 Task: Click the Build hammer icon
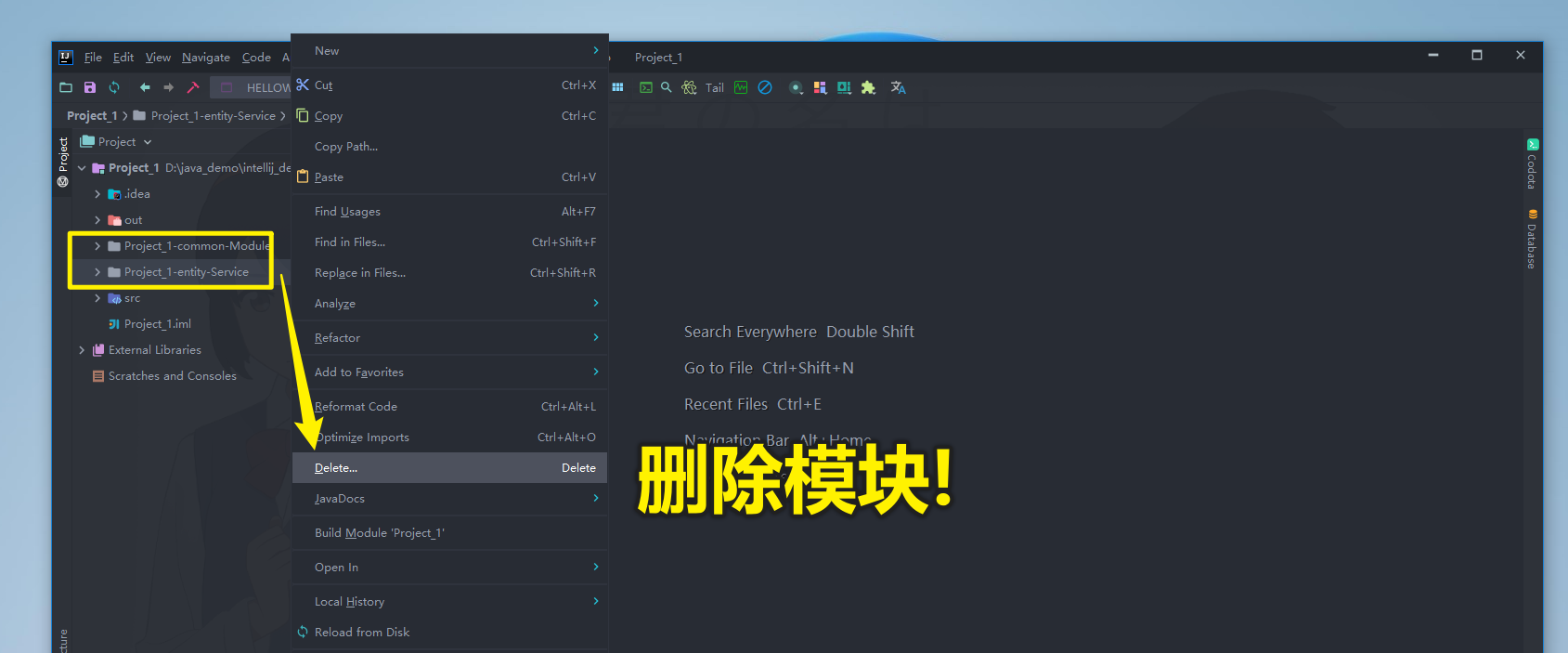click(193, 87)
